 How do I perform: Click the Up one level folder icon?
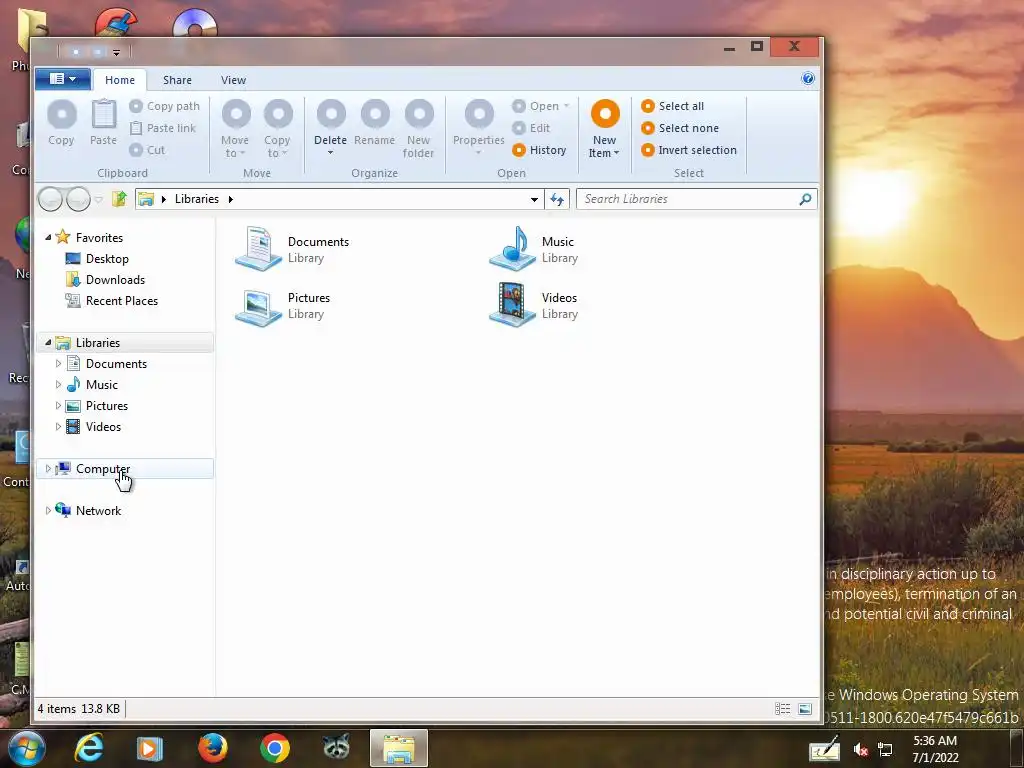coord(119,199)
